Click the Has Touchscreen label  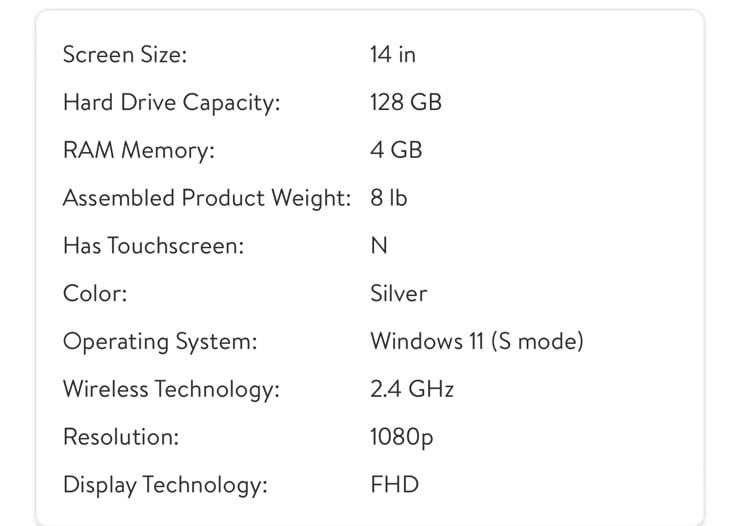point(153,246)
